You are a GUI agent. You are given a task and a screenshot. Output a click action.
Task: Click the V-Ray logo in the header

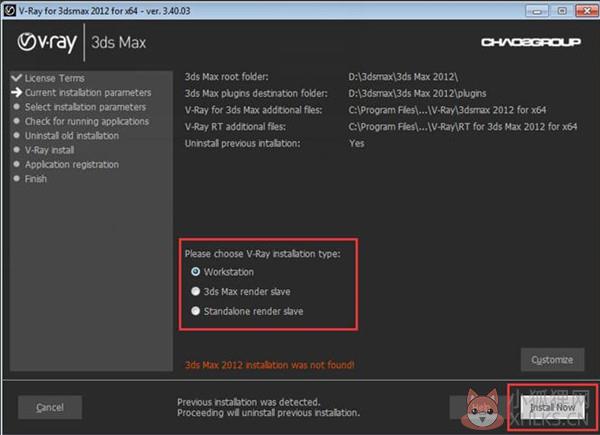[x=47, y=42]
